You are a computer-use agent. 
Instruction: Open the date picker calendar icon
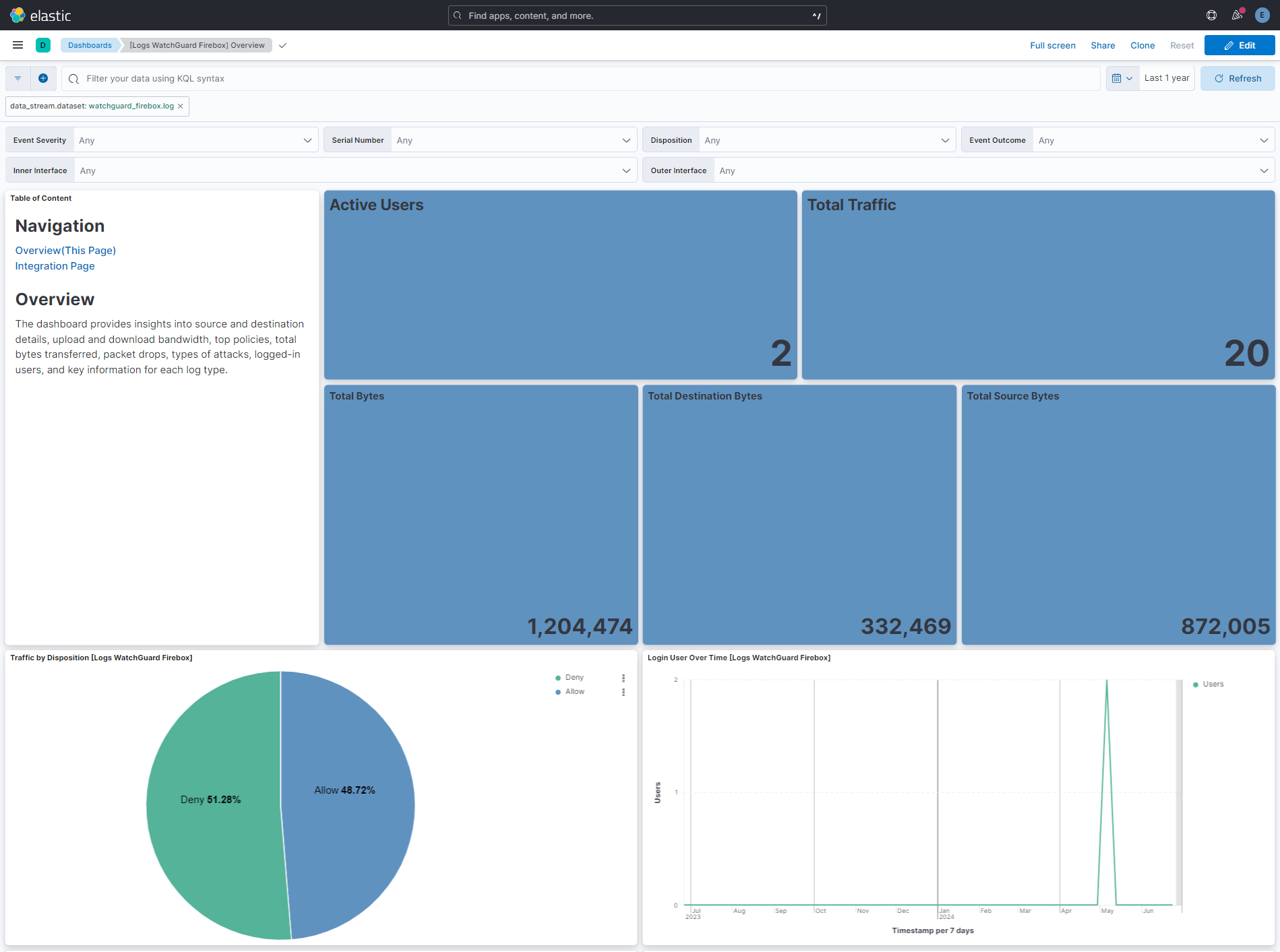[1119, 78]
